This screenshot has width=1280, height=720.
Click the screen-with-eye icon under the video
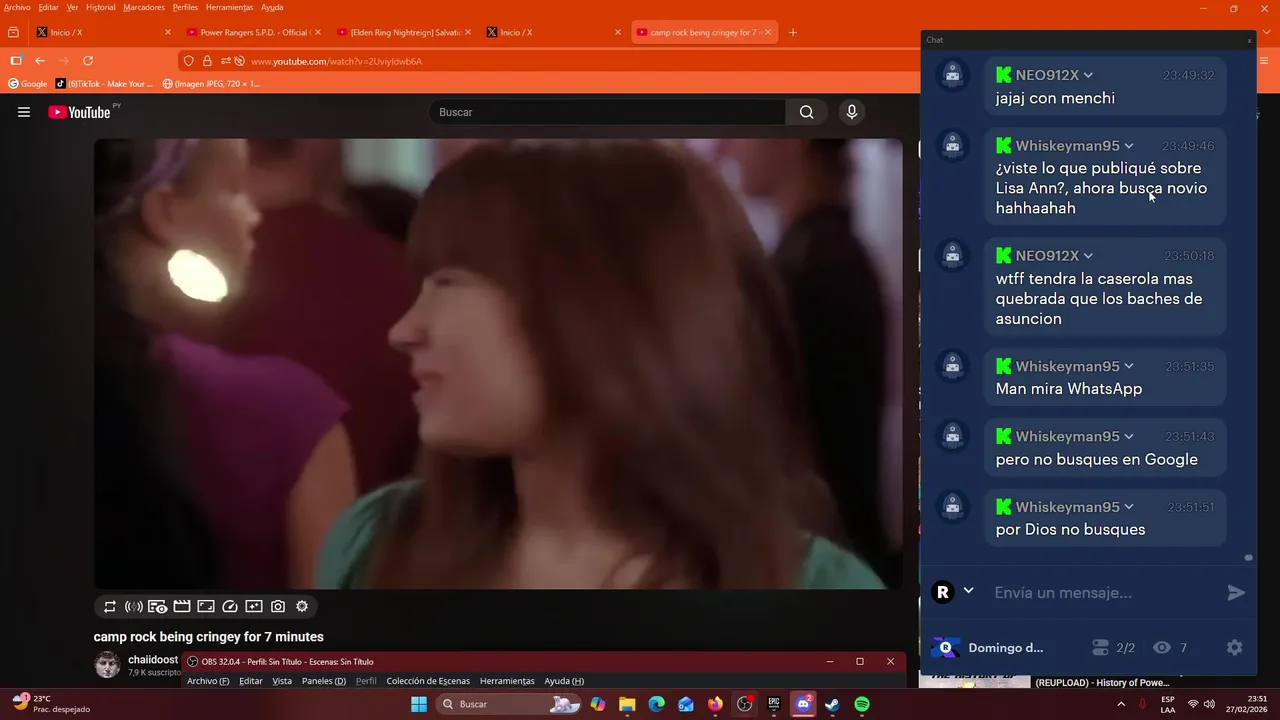(158, 606)
